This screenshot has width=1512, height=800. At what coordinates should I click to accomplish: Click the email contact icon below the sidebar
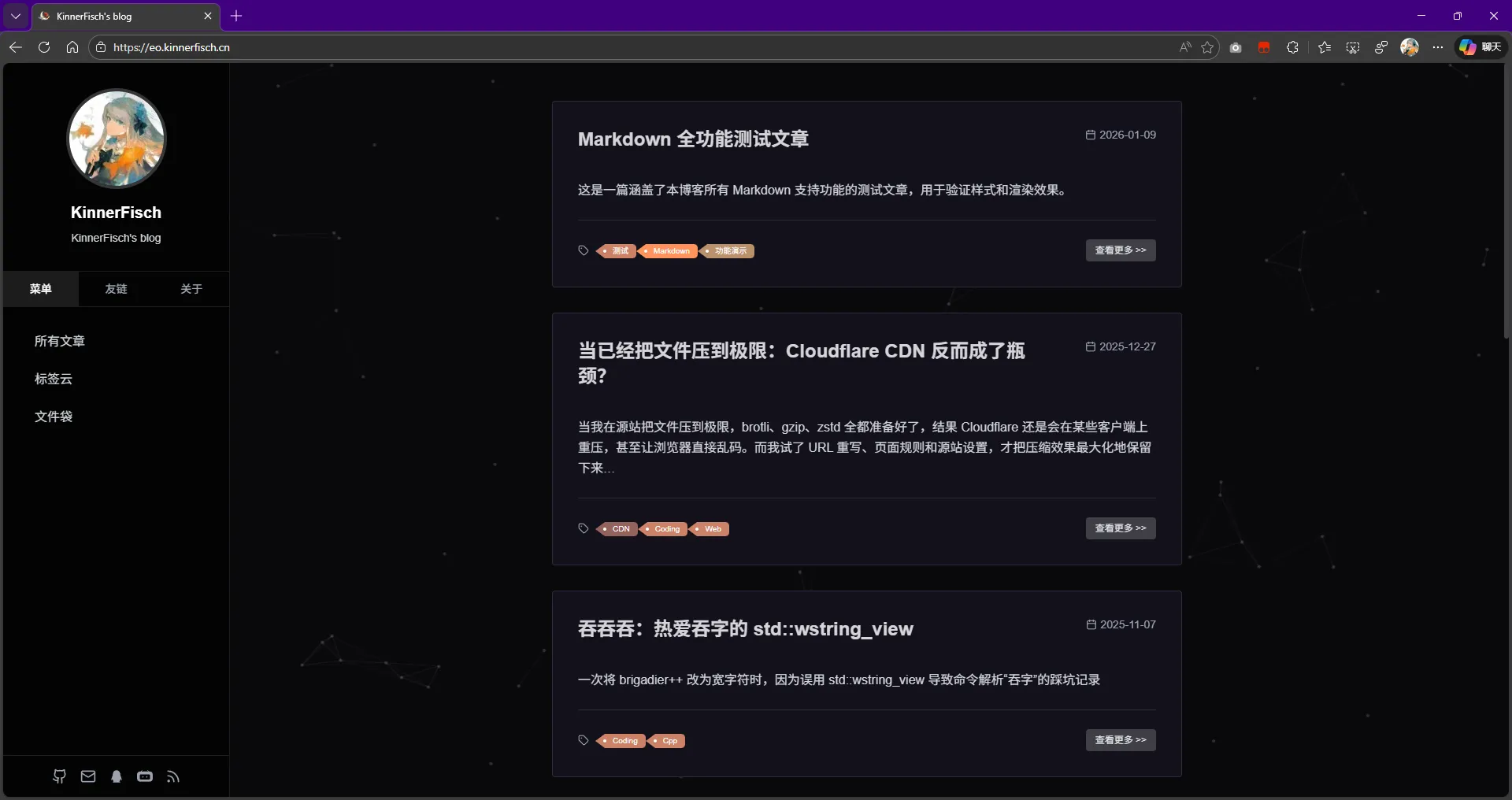pos(88,776)
